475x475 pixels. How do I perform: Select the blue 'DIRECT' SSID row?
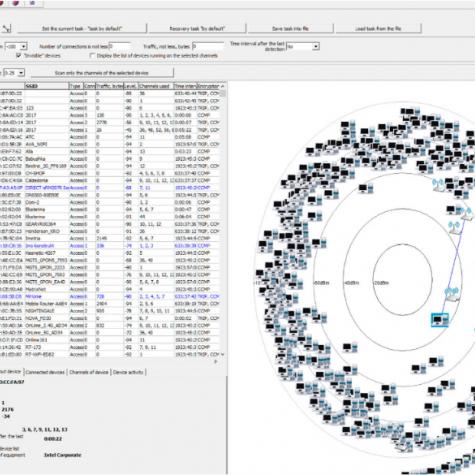[x=110, y=188]
